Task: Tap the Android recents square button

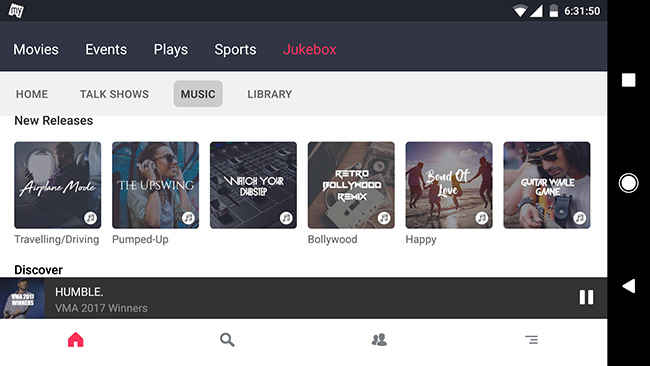Action: (628, 80)
